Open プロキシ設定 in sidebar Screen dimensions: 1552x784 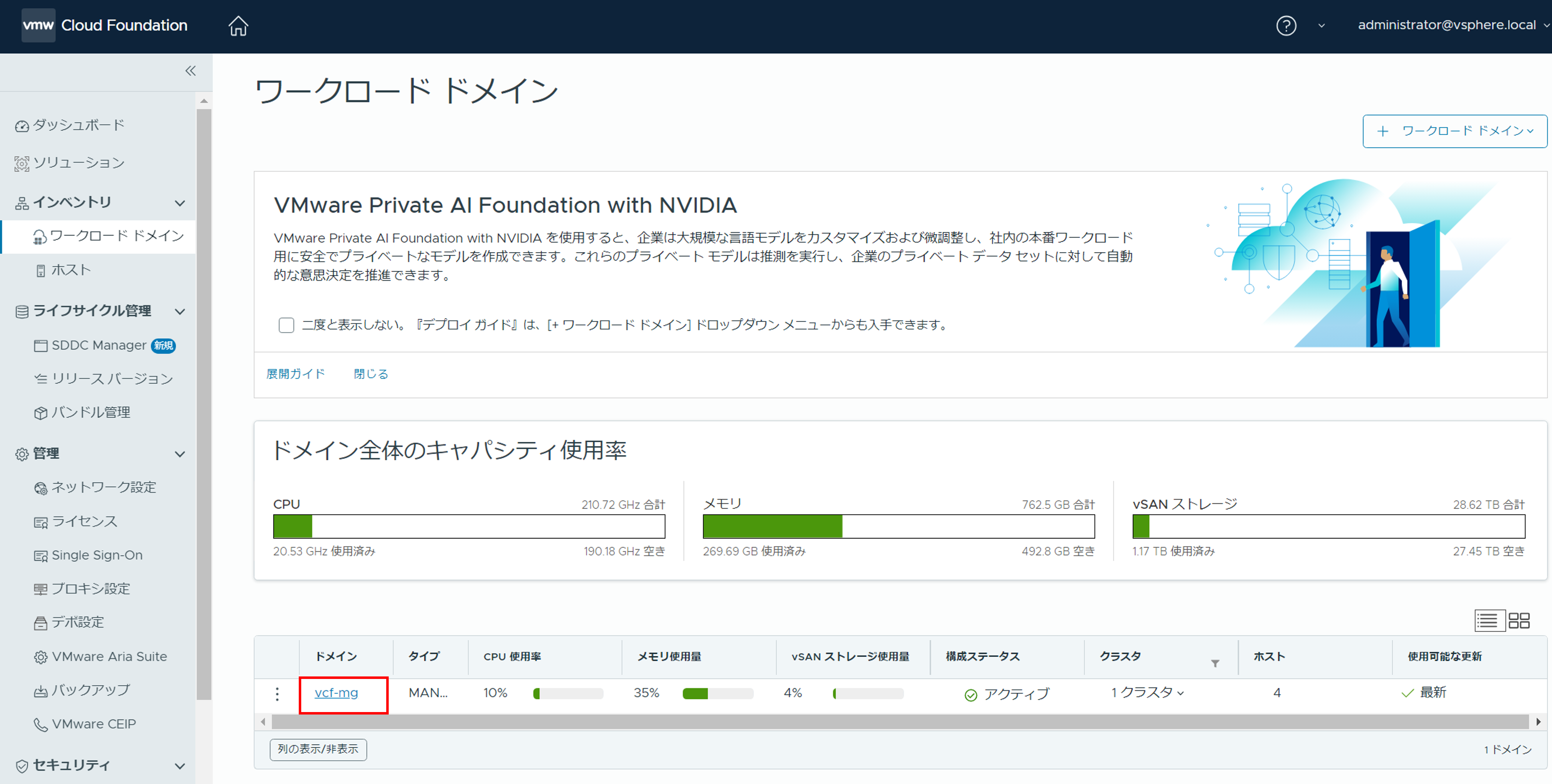[x=91, y=589]
